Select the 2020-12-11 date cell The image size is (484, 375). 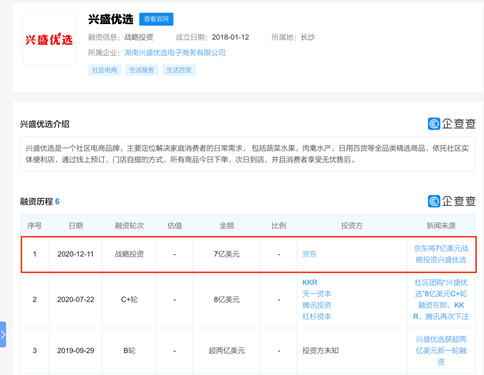(76, 254)
